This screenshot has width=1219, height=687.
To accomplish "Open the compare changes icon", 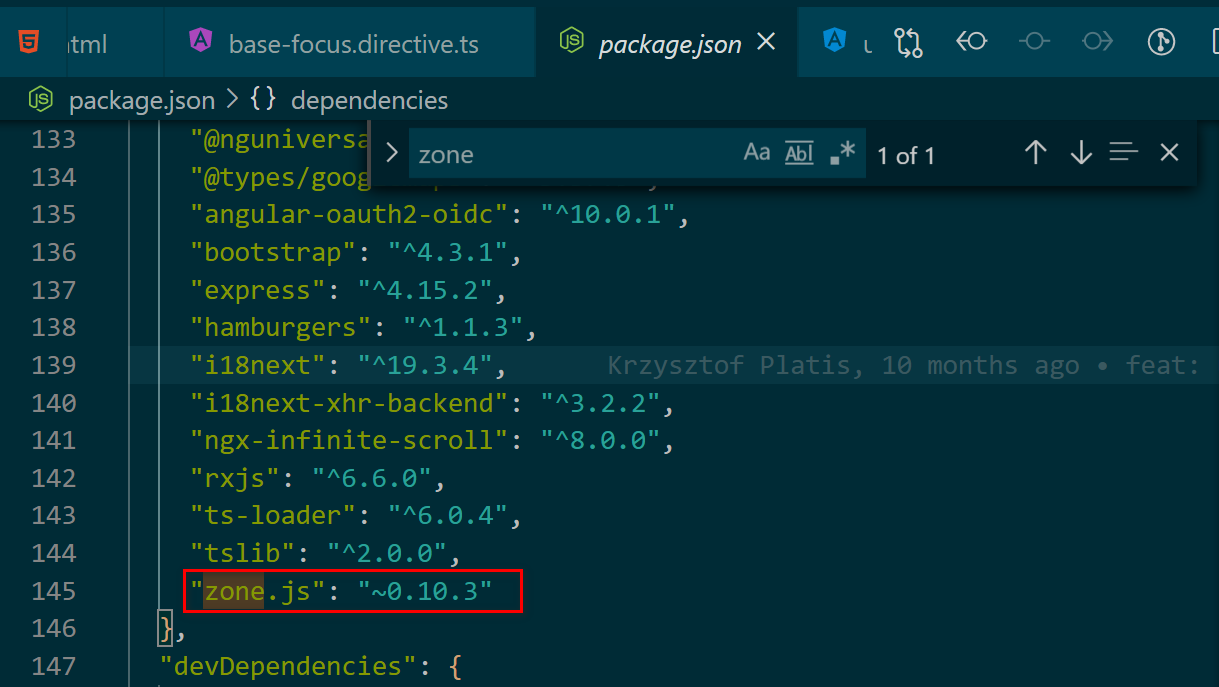I will pos(909,42).
